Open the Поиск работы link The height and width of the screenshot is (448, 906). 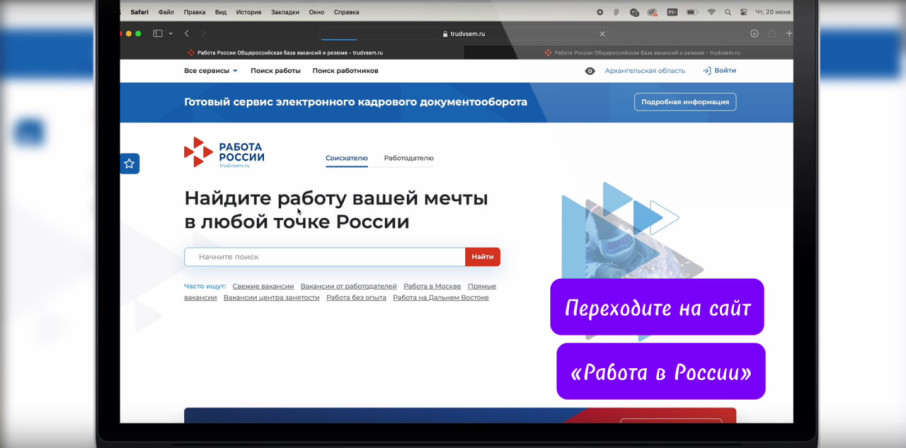tap(276, 71)
